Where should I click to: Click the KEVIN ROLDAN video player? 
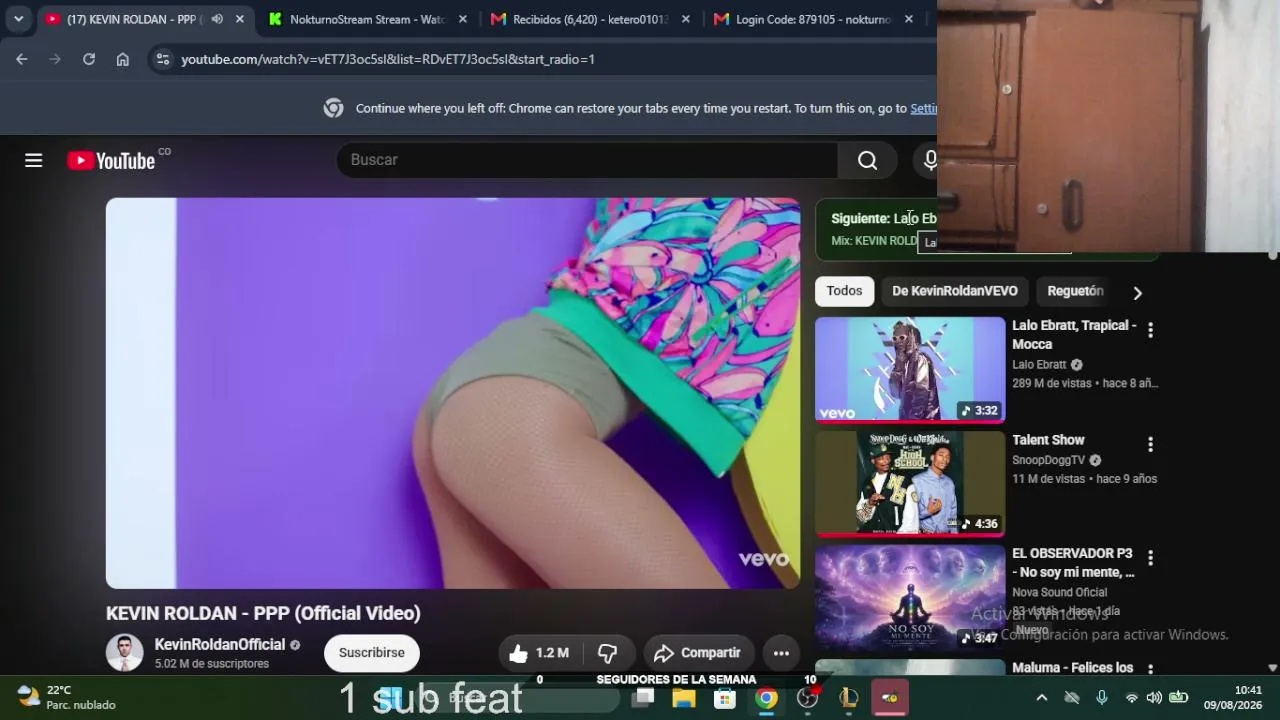point(453,393)
